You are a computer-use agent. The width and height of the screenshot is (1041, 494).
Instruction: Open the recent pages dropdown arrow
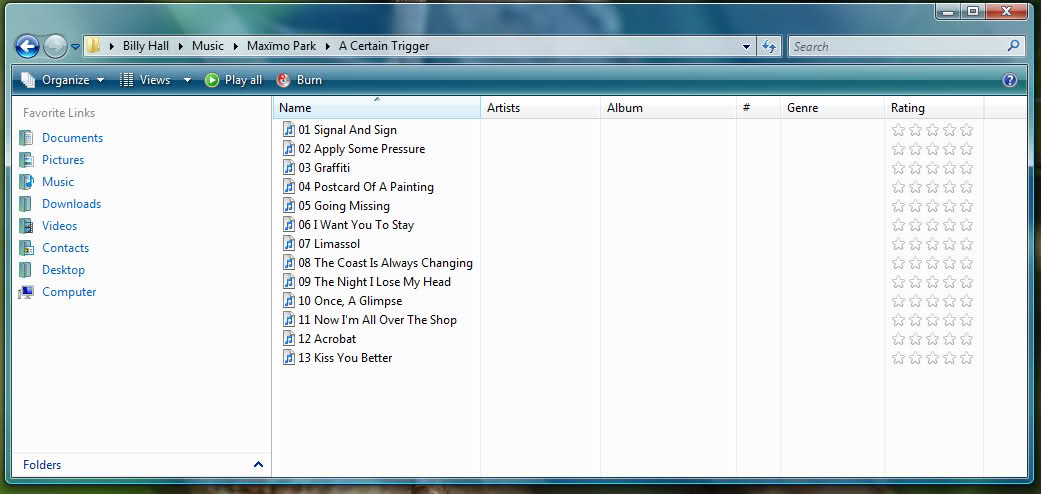[x=75, y=47]
